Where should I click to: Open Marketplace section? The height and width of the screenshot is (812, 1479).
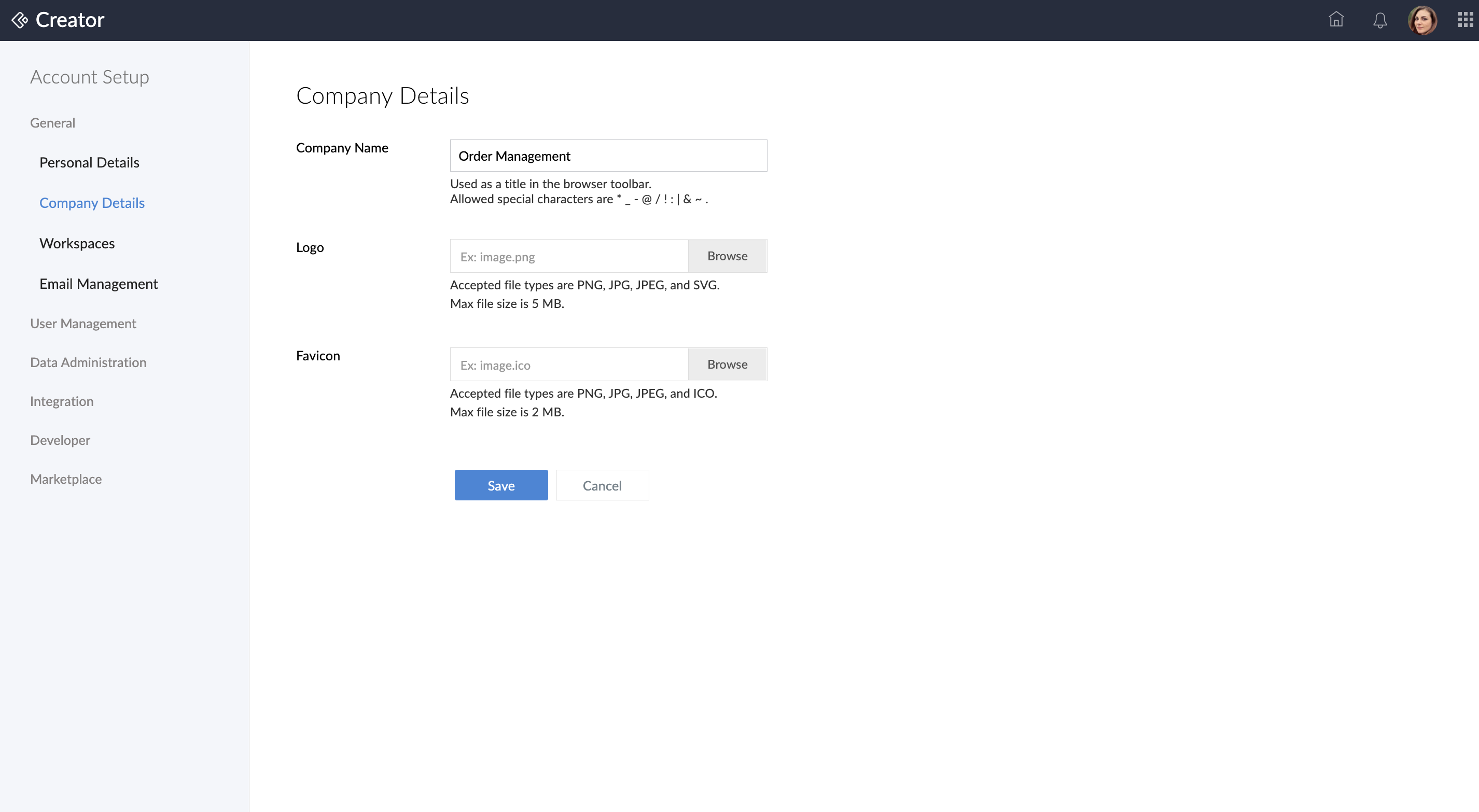(x=66, y=479)
